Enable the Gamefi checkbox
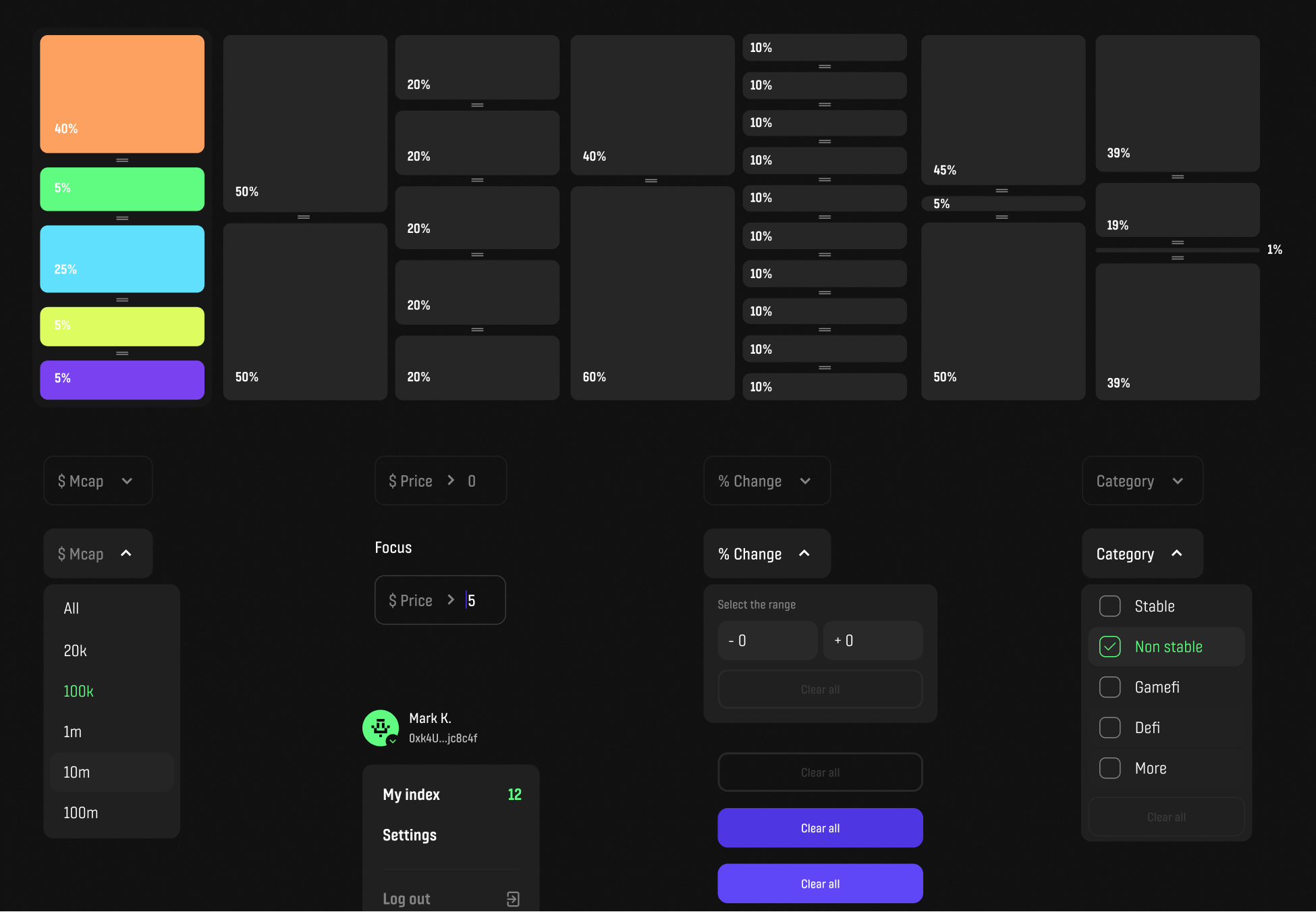The width and height of the screenshot is (1316, 912). [x=1110, y=687]
